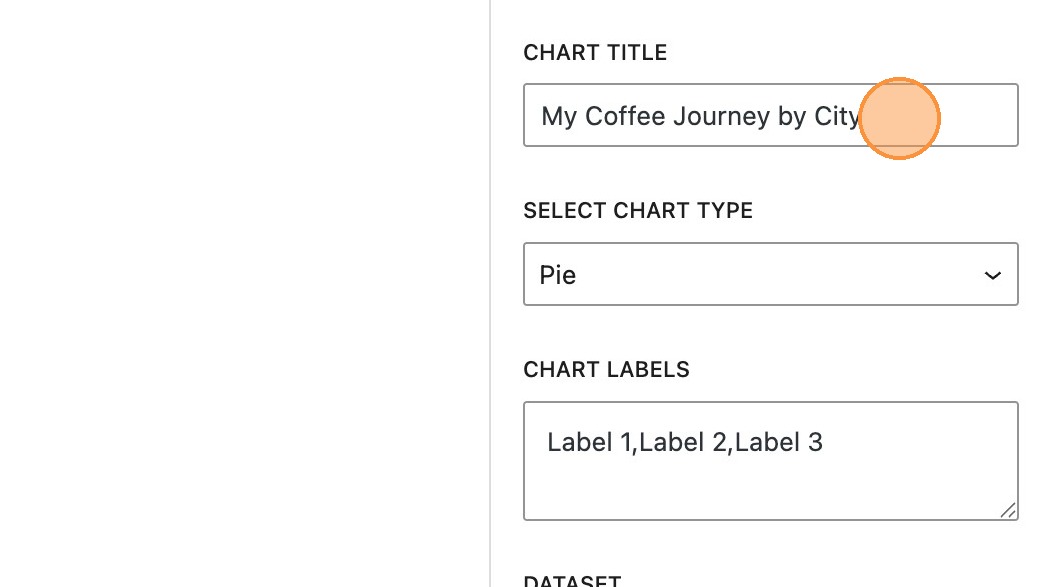Click empty space right of Label 3
This screenshot has width=1051, height=587.
[920, 442]
